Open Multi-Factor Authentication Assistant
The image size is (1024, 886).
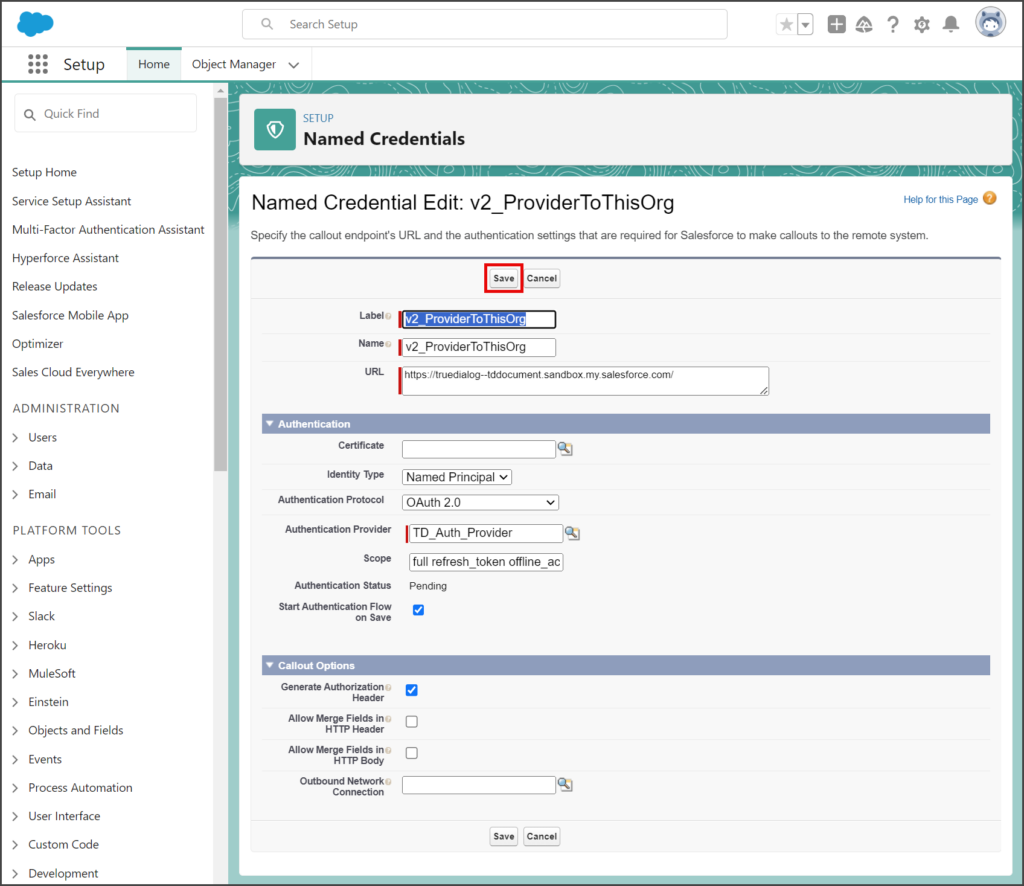[108, 230]
